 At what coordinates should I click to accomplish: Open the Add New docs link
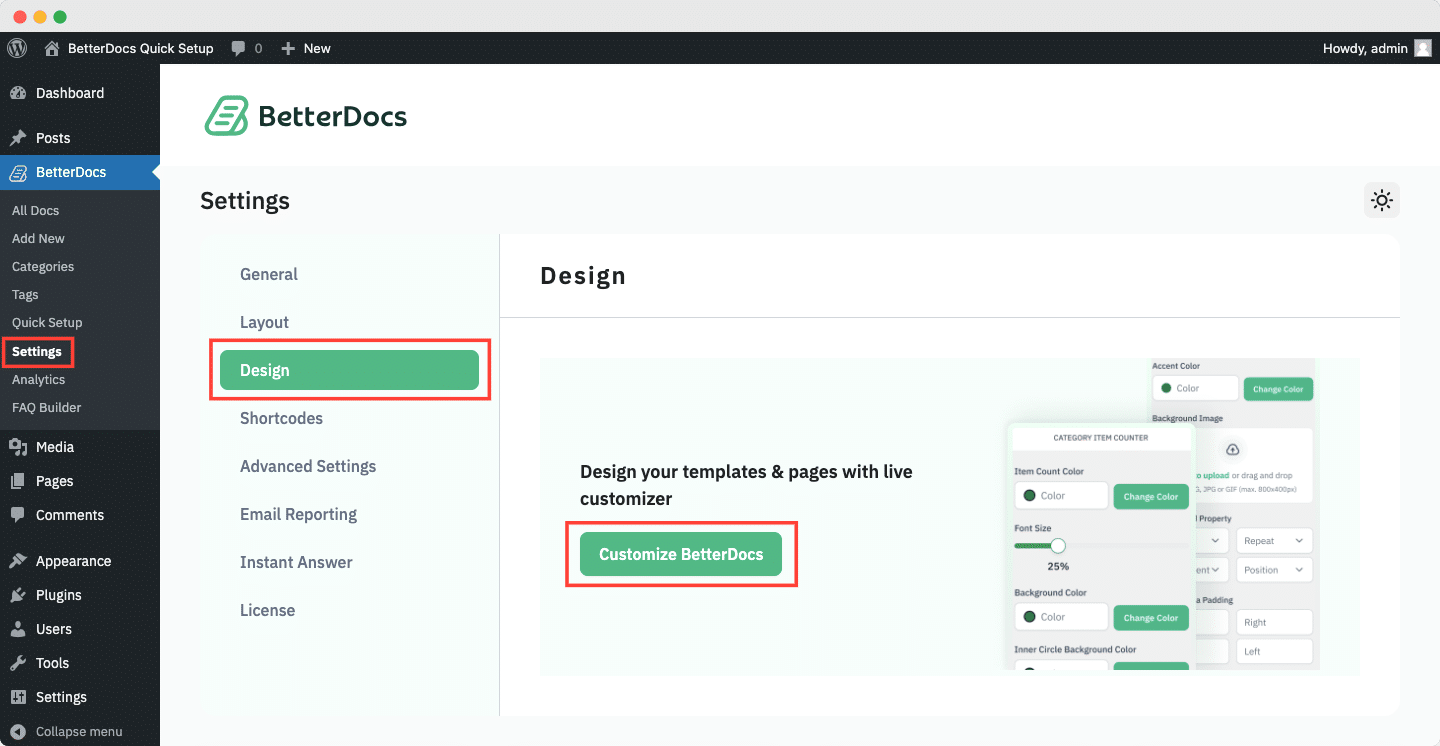click(38, 238)
